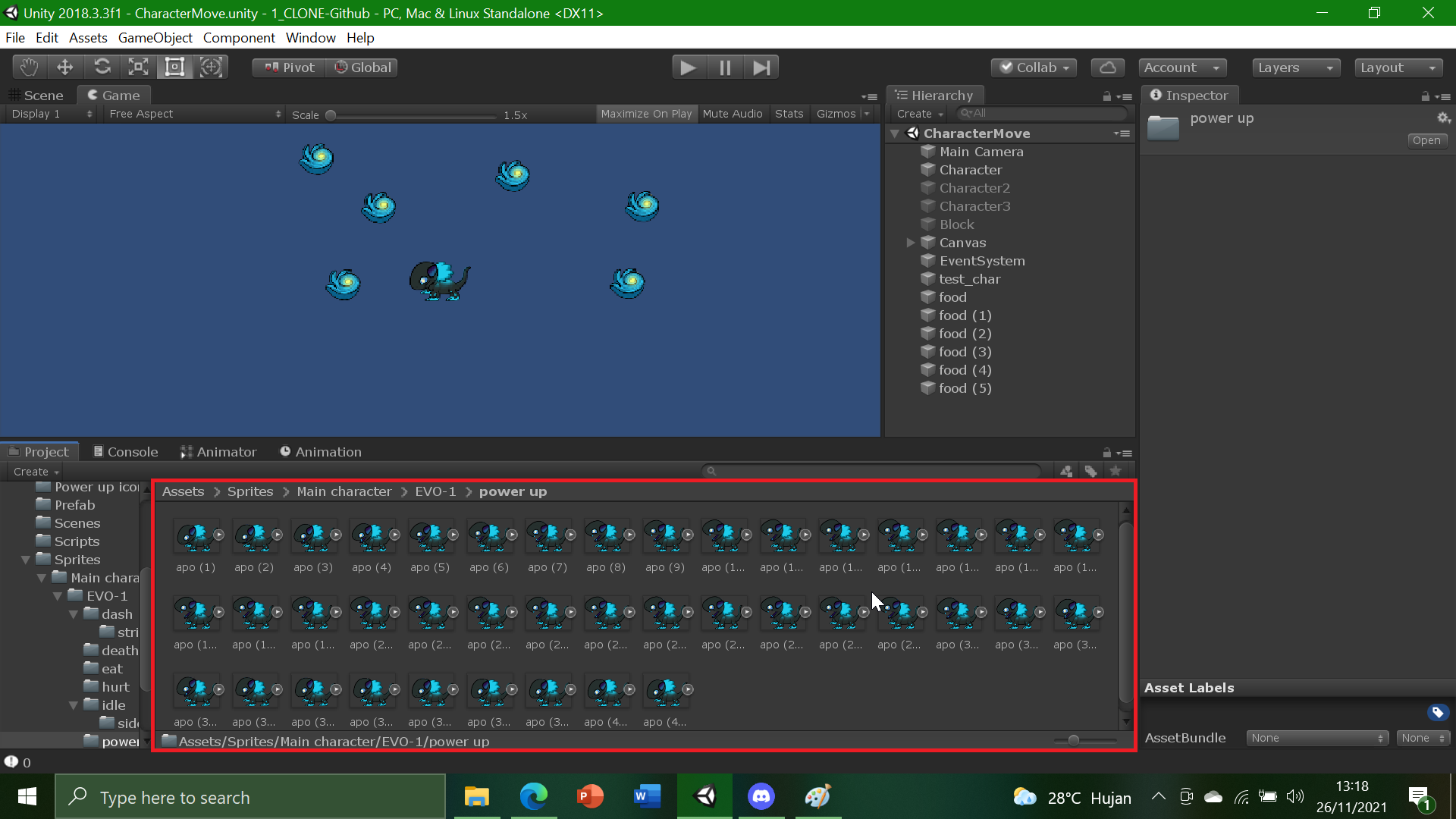Screen dimensions: 1456x819
Task: Click the Play button to run game
Action: tap(688, 67)
